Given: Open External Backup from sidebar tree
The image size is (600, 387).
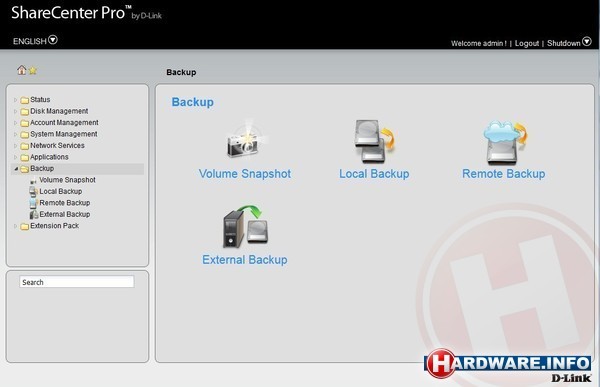Looking at the screenshot, I should coord(65,214).
